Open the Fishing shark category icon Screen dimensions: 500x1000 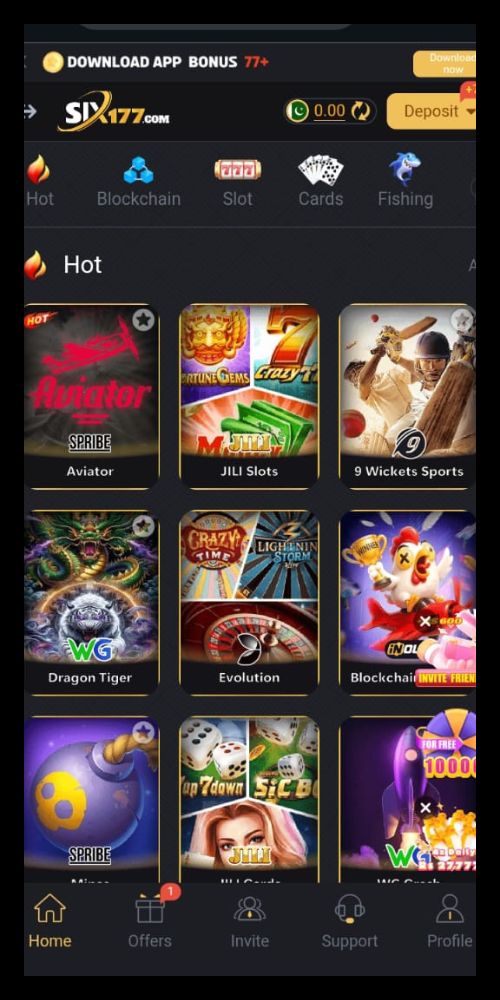405,169
